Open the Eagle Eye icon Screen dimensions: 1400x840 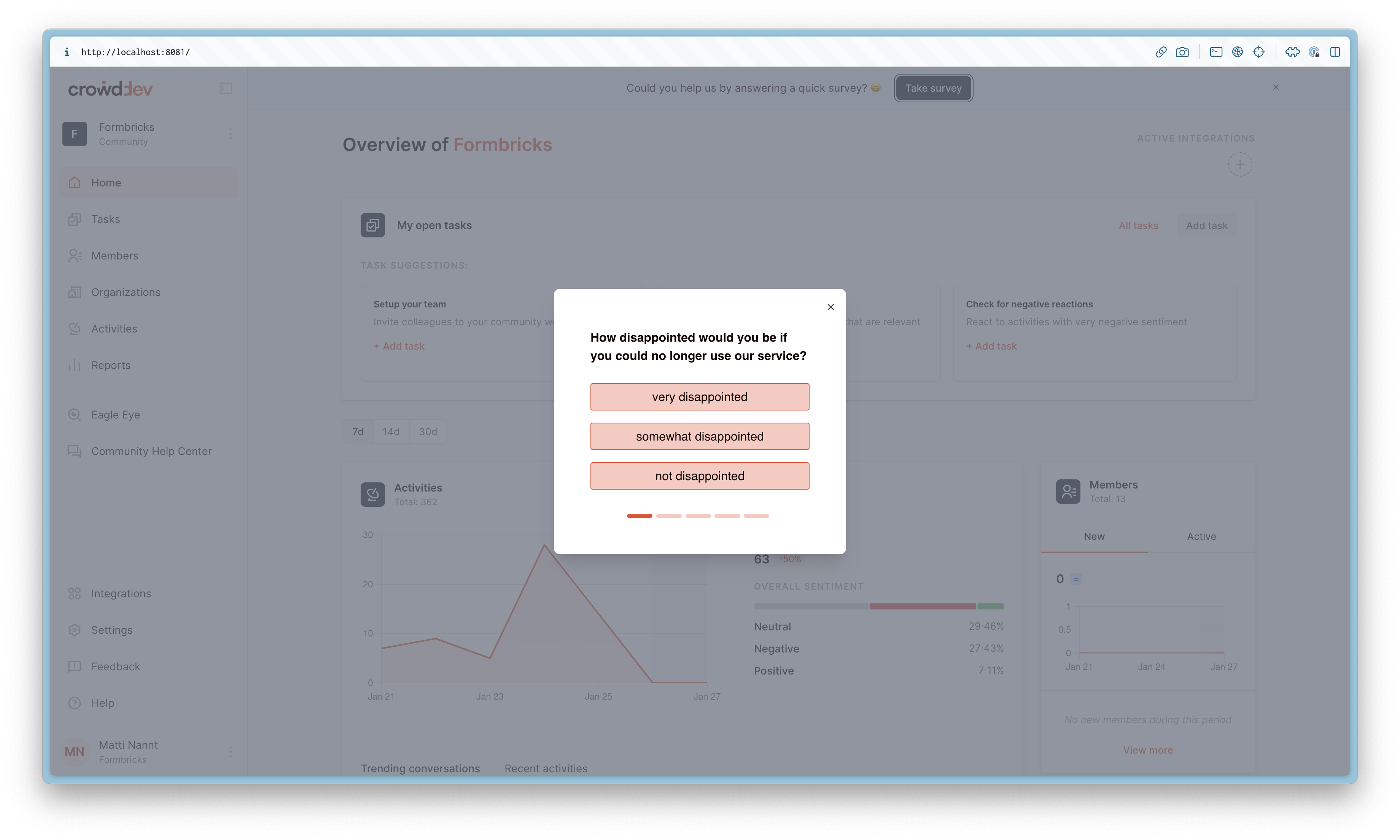tap(75, 414)
